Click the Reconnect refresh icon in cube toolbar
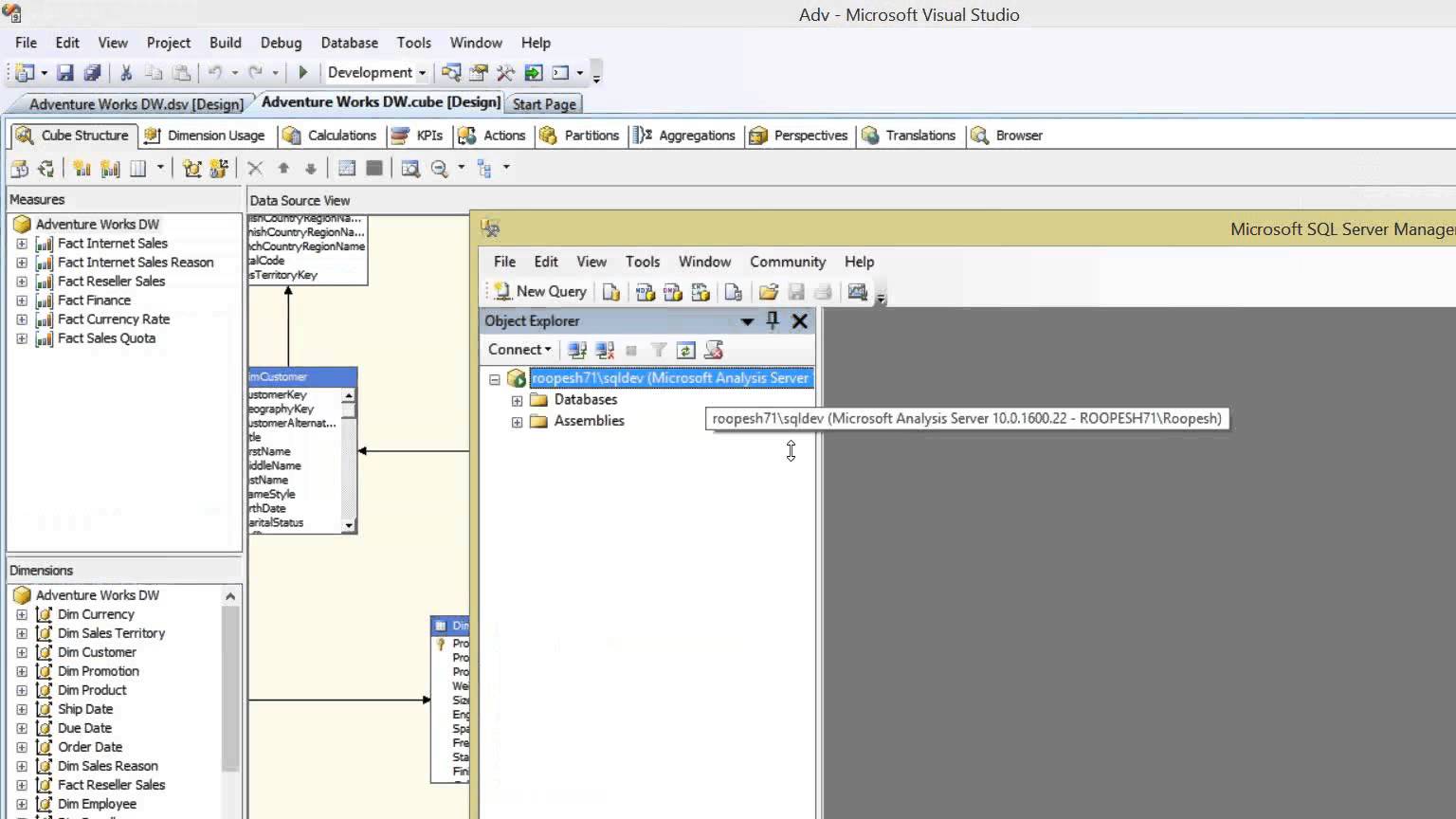The width and height of the screenshot is (1456, 819). 45,168
